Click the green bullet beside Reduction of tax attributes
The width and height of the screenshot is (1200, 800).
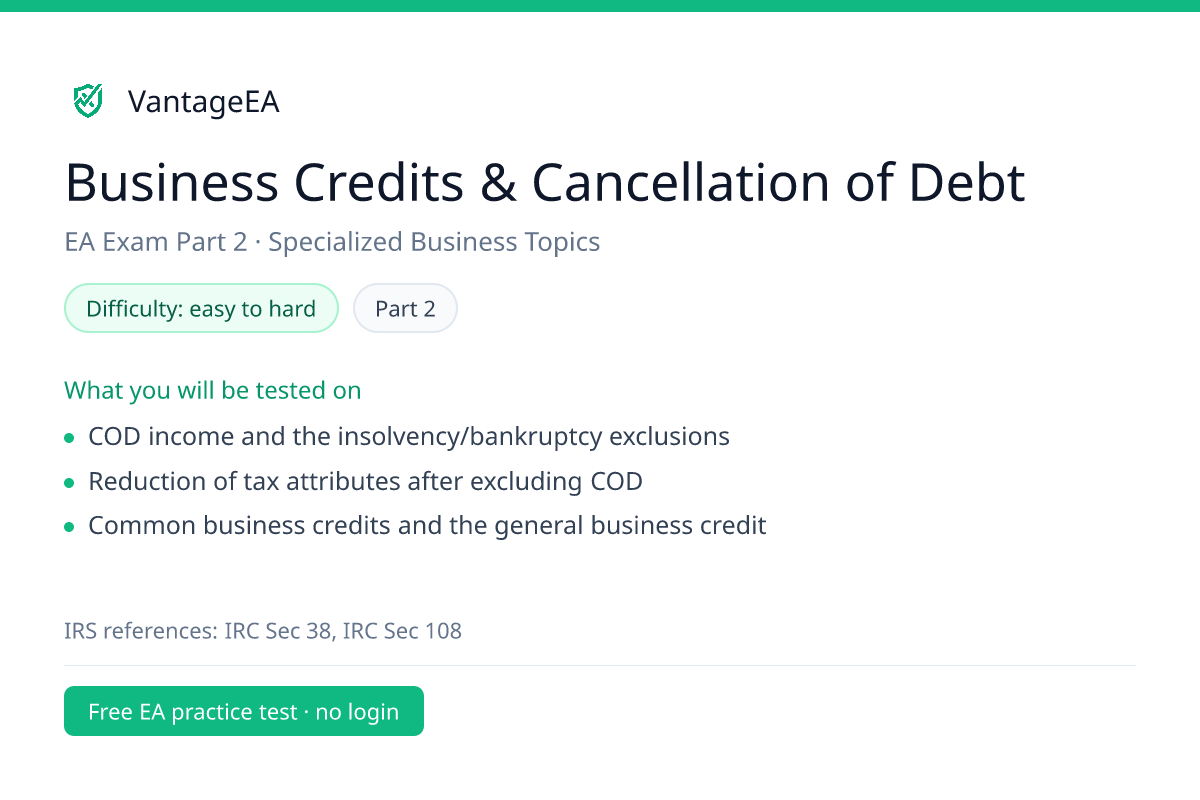[x=69, y=482]
